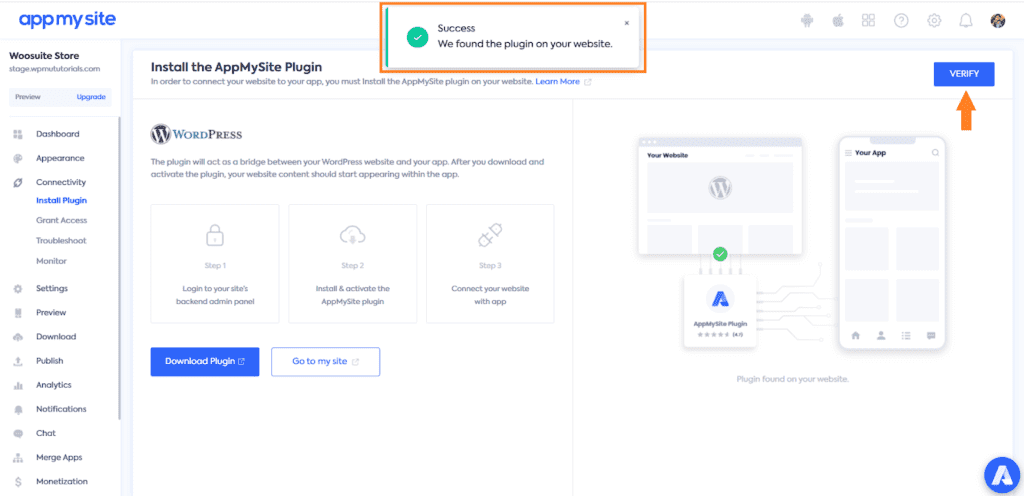
Task: Click the Merge Apps hierarchy icon
Action: 18,457
